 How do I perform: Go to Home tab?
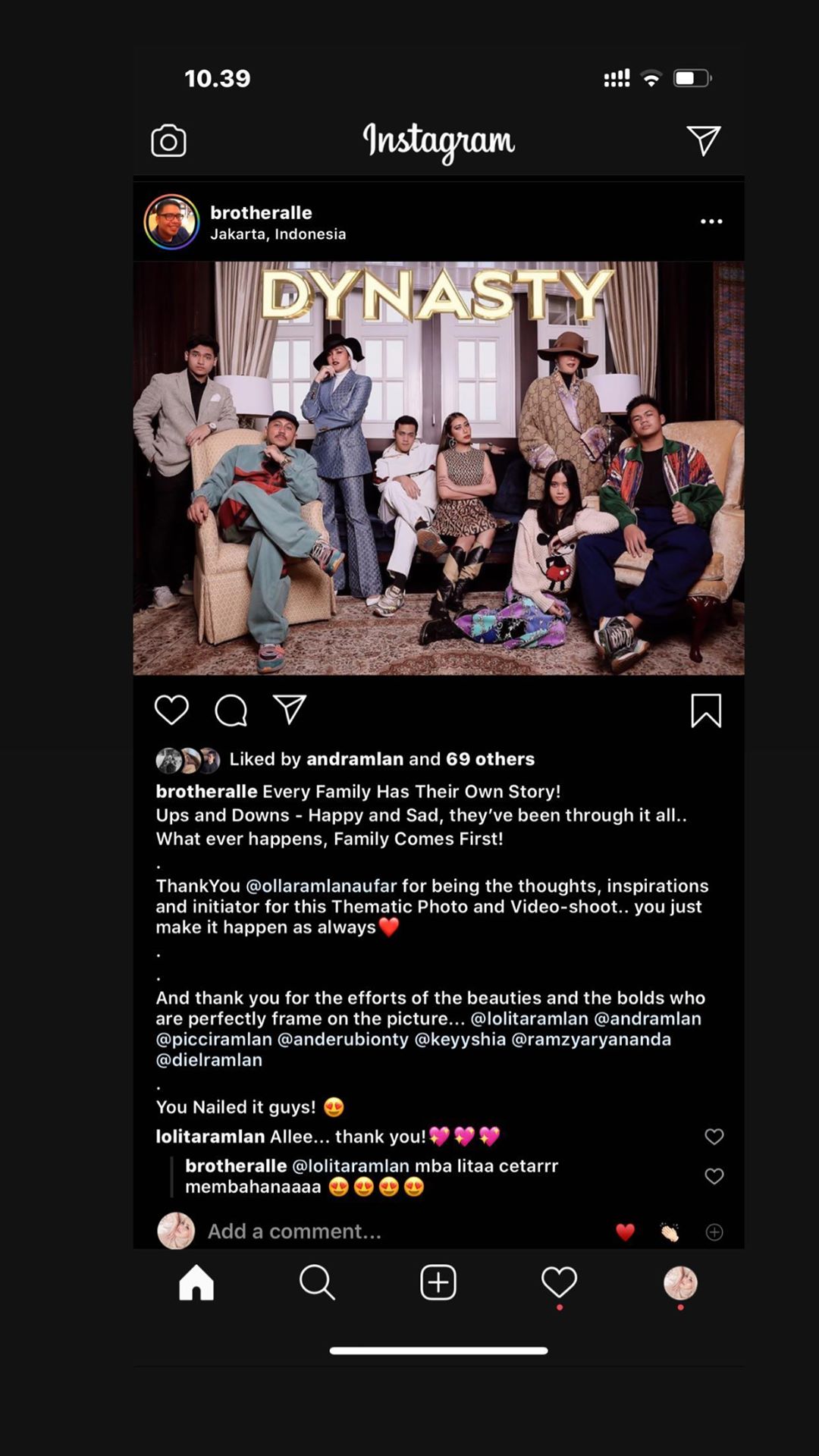[196, 1282]
